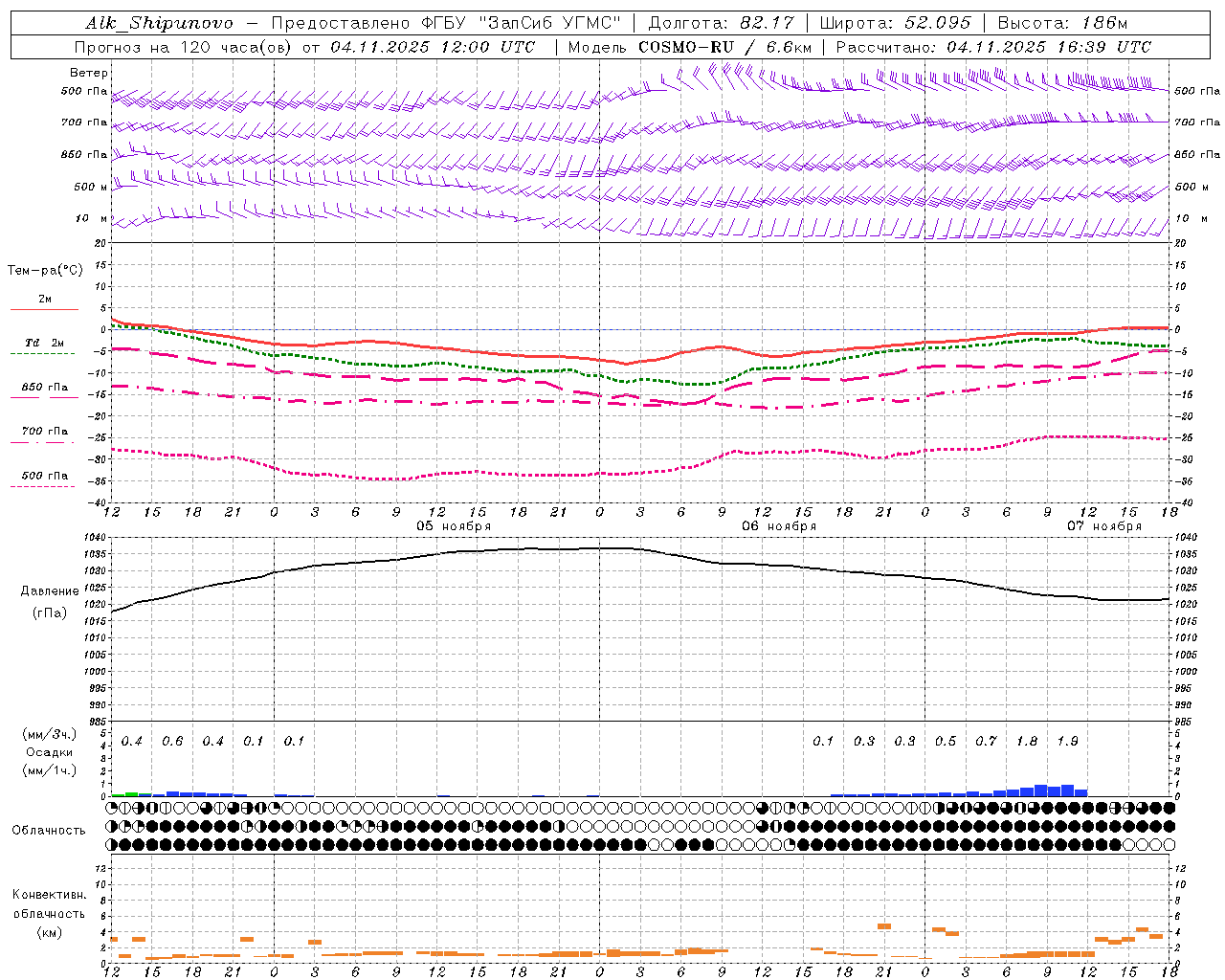
Task: Select the elevation text Высота: 186м
Action: tap(1062, 23)
